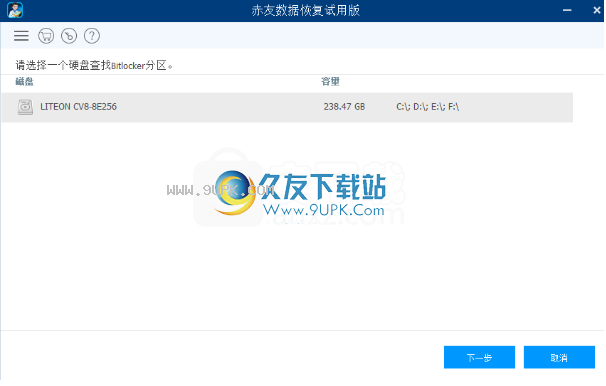Click the registration key icon

click(x=69, y=36)
